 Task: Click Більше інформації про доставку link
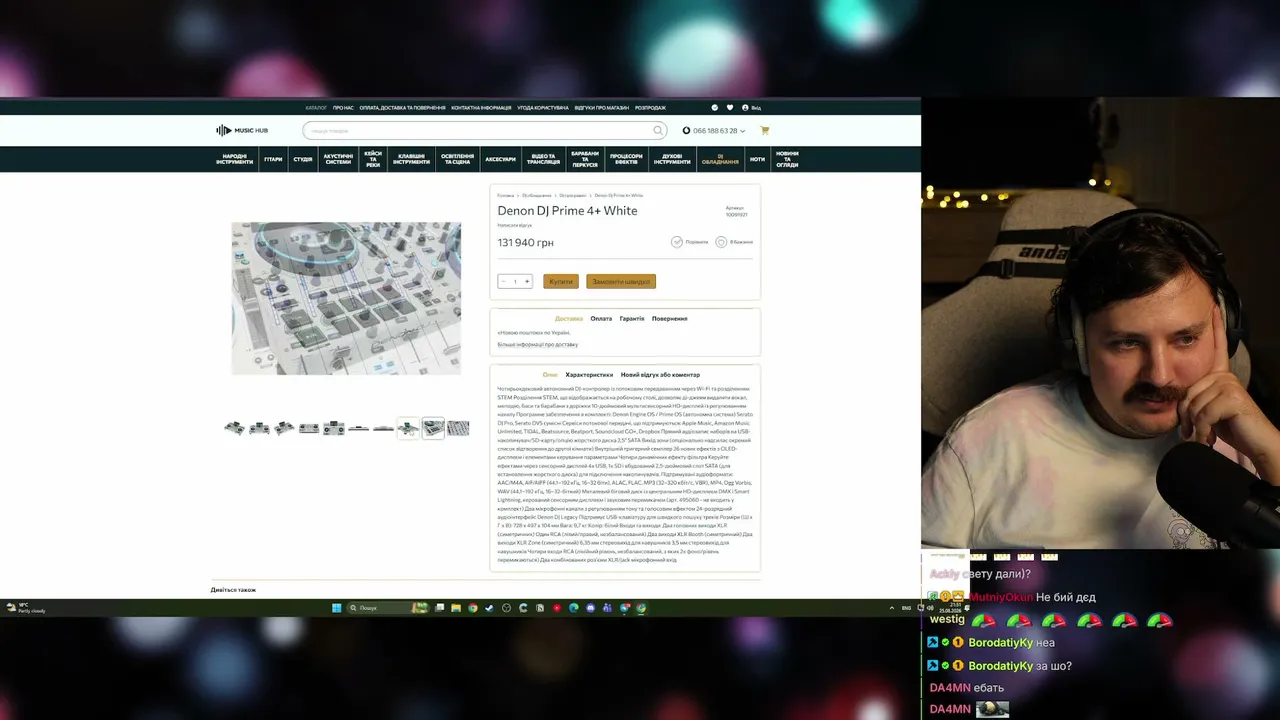pos(538,345)
